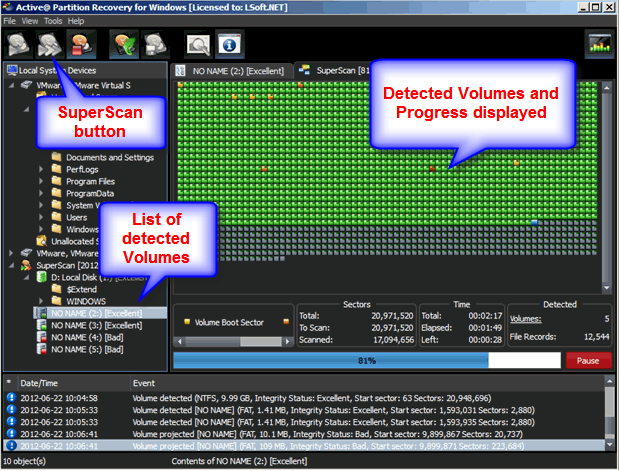Click the red drive recovery toolbar icon

coord(80,44)
